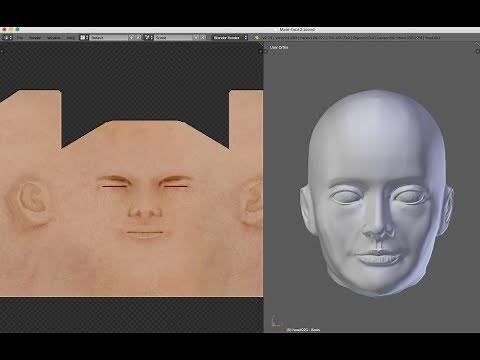The height and width of the screenshot is (360, 480).
Task: Click the 3D viewport axis orientation gizmo
Action: pos(276,320)
